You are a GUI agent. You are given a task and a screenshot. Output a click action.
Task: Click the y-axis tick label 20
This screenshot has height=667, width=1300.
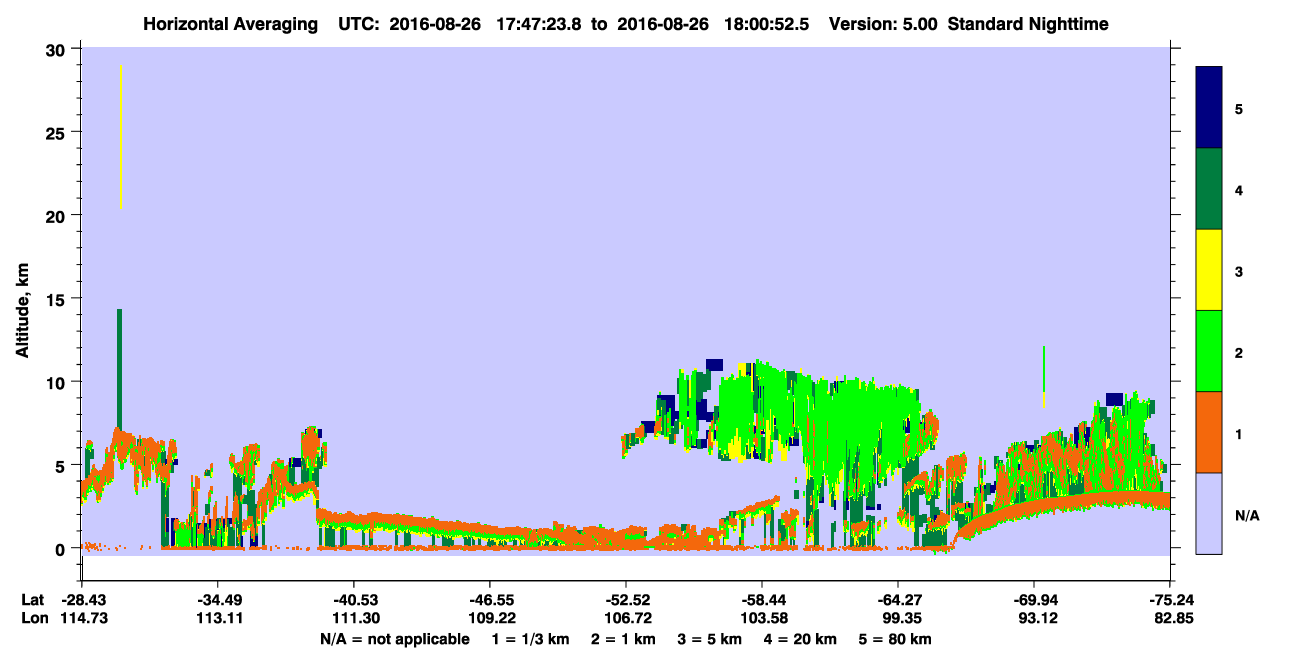click(x=56, y=215)
